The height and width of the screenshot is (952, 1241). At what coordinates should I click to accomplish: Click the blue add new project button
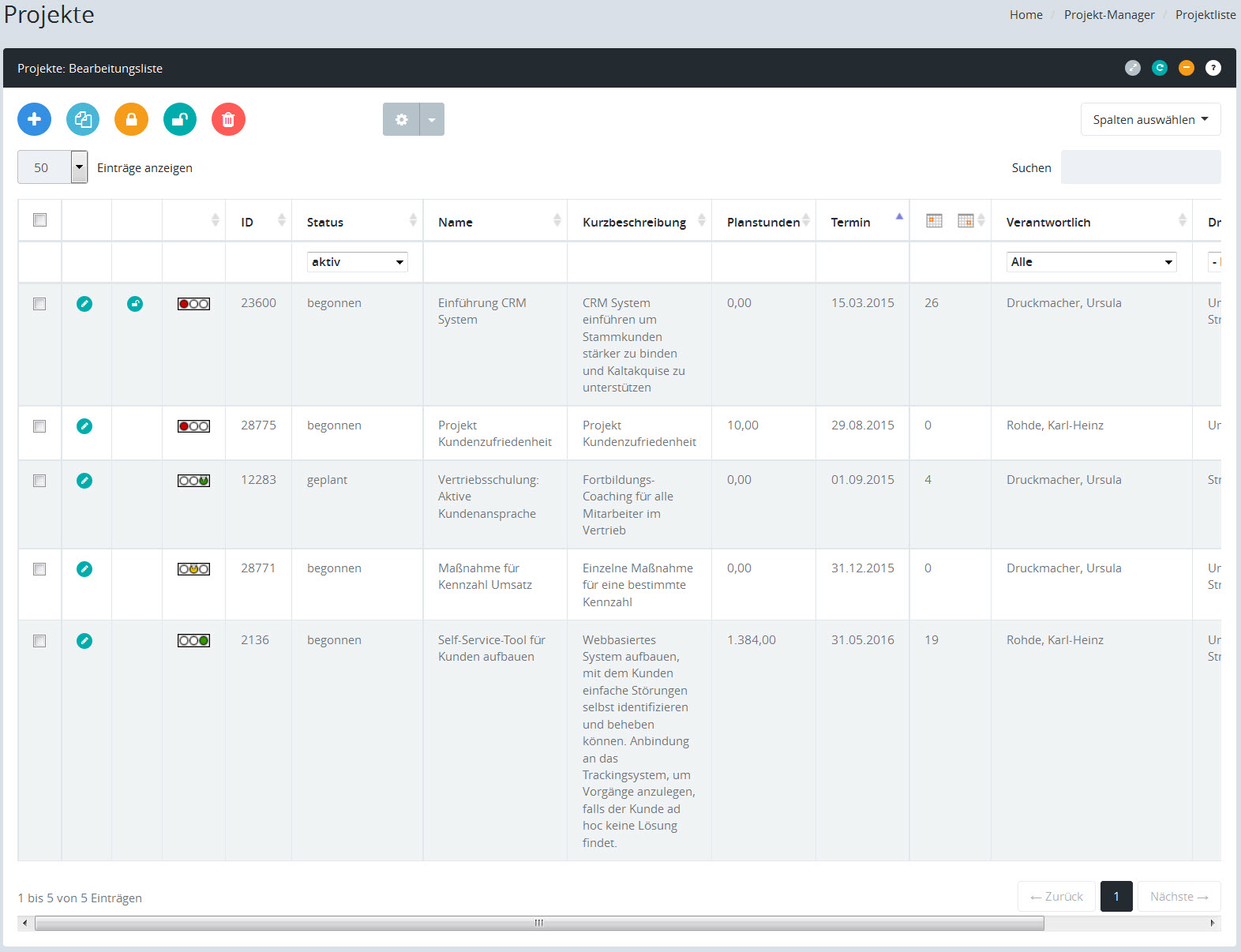point(34,119)
